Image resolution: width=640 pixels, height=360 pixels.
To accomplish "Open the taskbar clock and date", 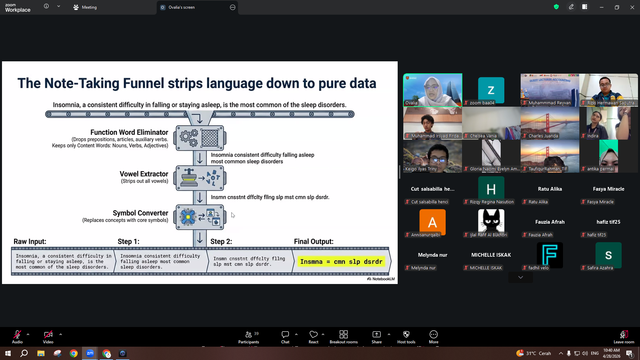I will (611, 353).
